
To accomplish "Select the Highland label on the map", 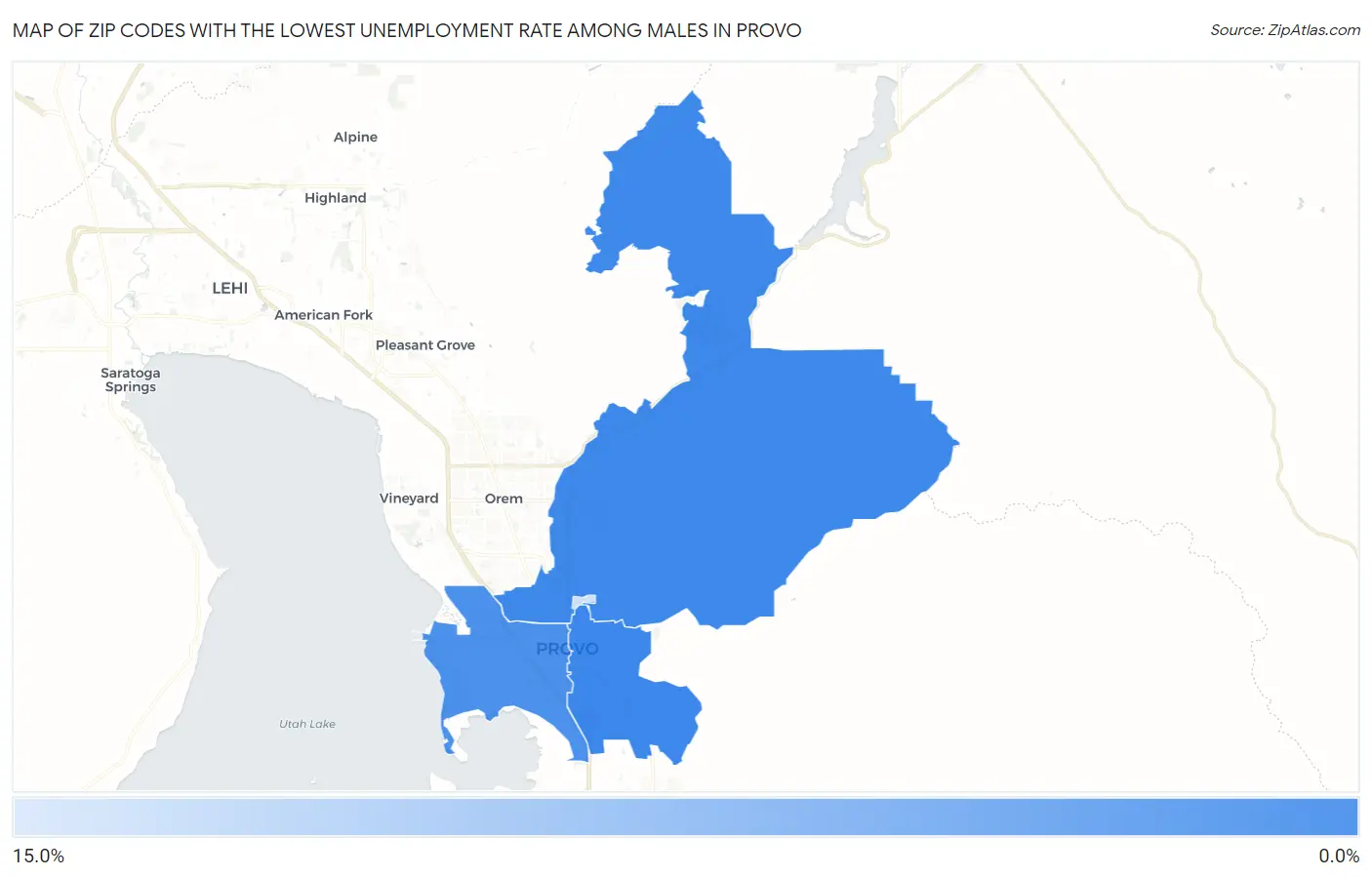I will click(336, 198).
